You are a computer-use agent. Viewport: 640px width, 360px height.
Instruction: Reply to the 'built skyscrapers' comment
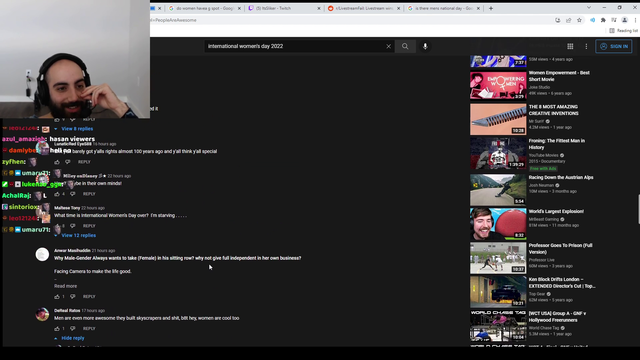click(x=89, y=329)
